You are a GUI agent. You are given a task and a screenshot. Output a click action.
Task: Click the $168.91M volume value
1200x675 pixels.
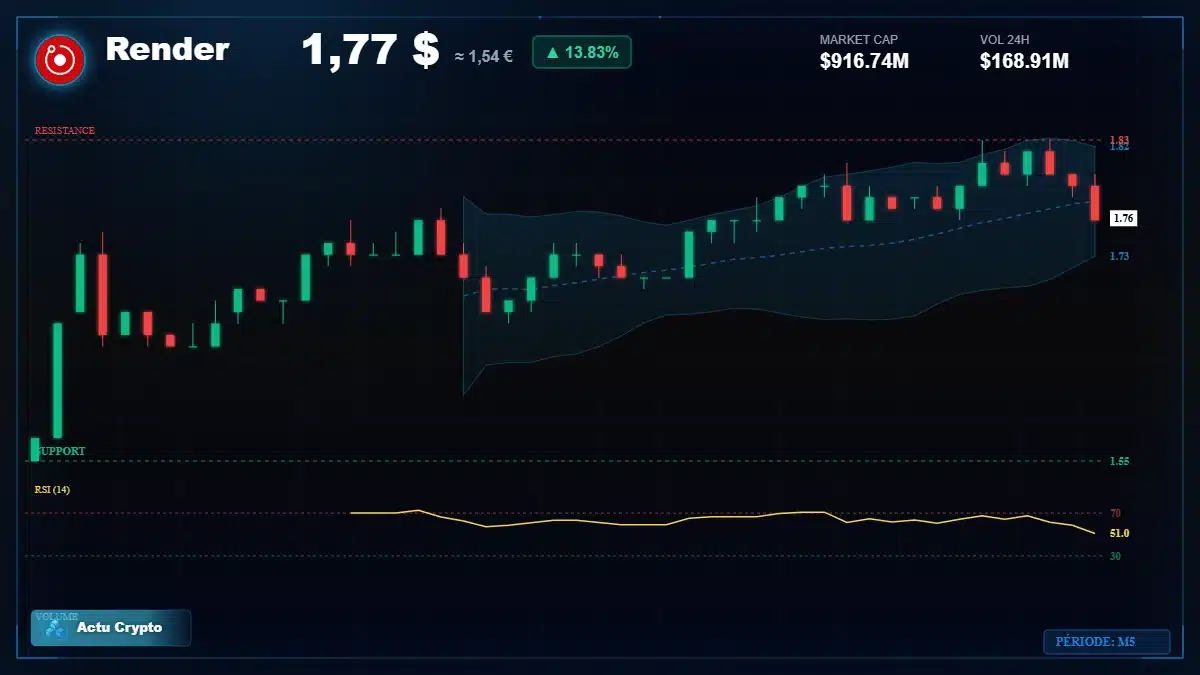(1024, 61)
